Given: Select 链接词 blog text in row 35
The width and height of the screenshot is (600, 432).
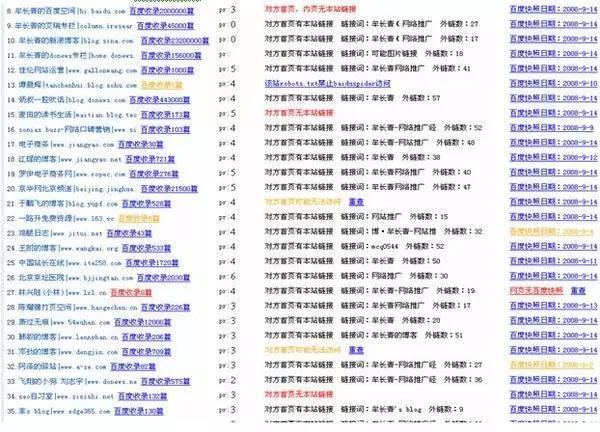Looking at the screenshot, I should [381, 409].
